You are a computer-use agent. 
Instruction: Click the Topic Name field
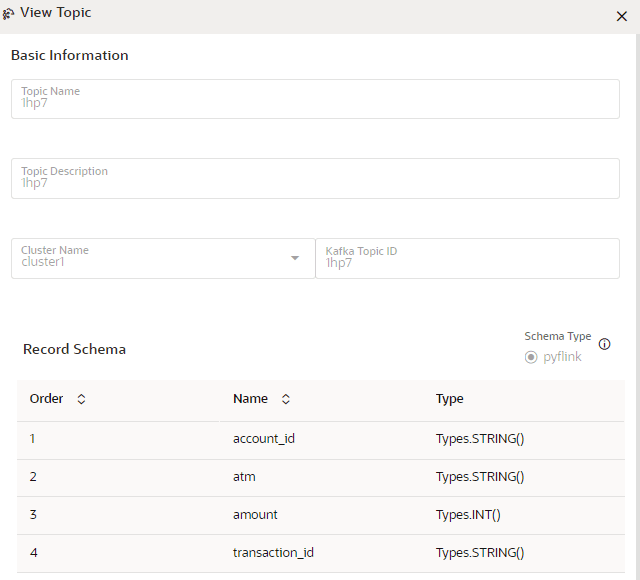[x=315, y=99]
